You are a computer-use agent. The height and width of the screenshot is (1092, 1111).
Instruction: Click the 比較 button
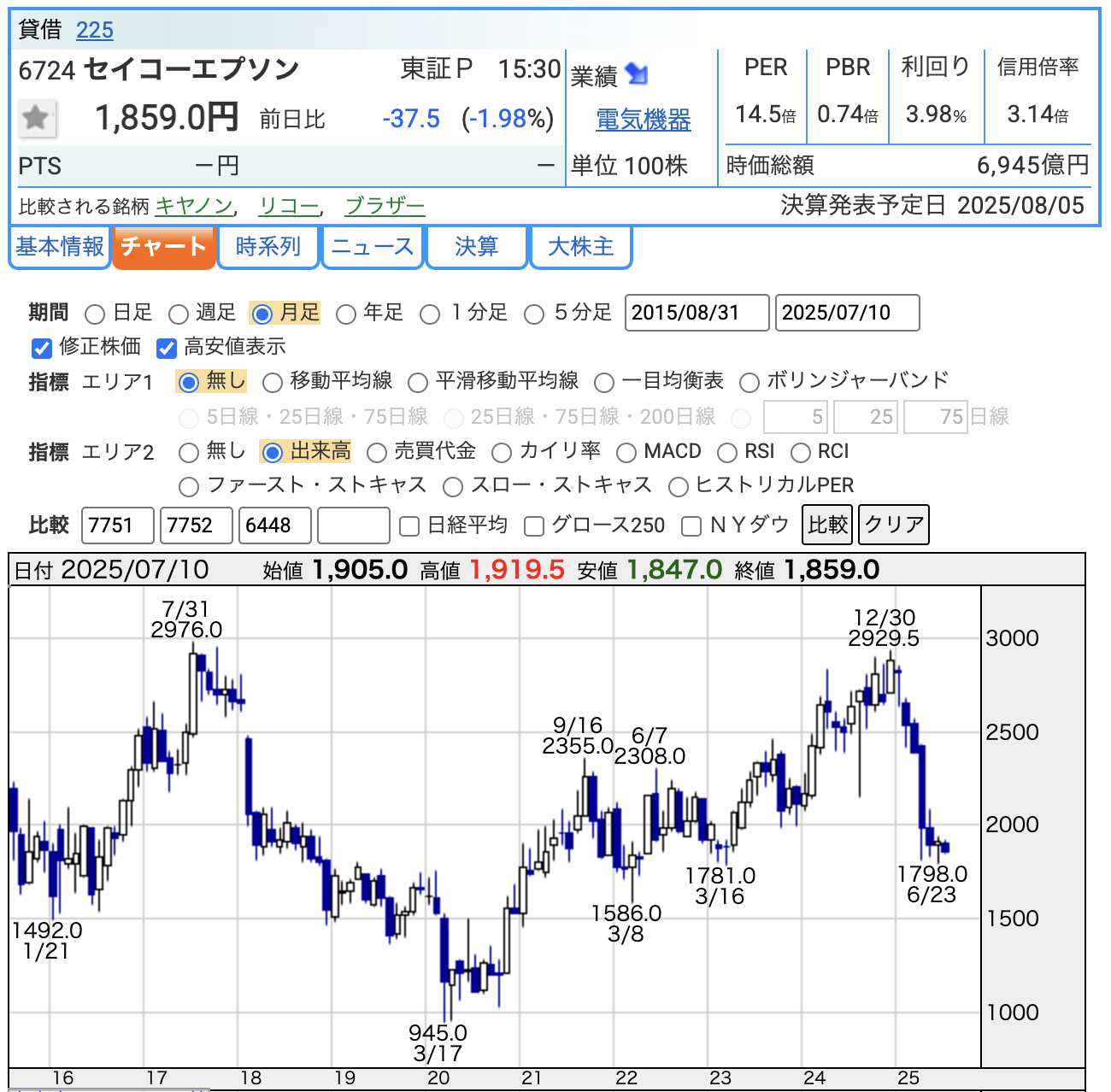828,525
